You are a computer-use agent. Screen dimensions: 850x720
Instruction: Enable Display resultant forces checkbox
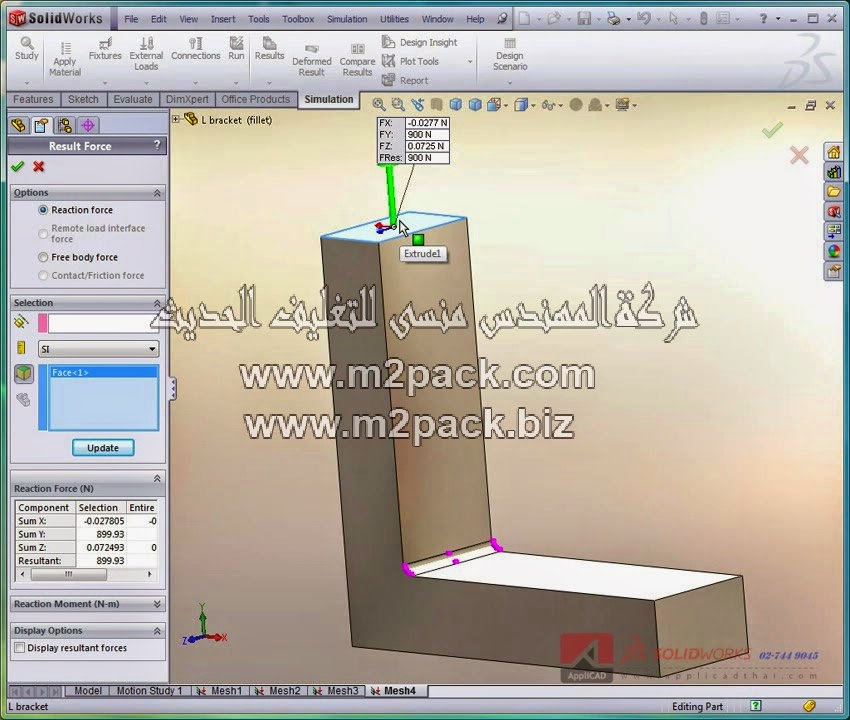(x=20, y=648)
